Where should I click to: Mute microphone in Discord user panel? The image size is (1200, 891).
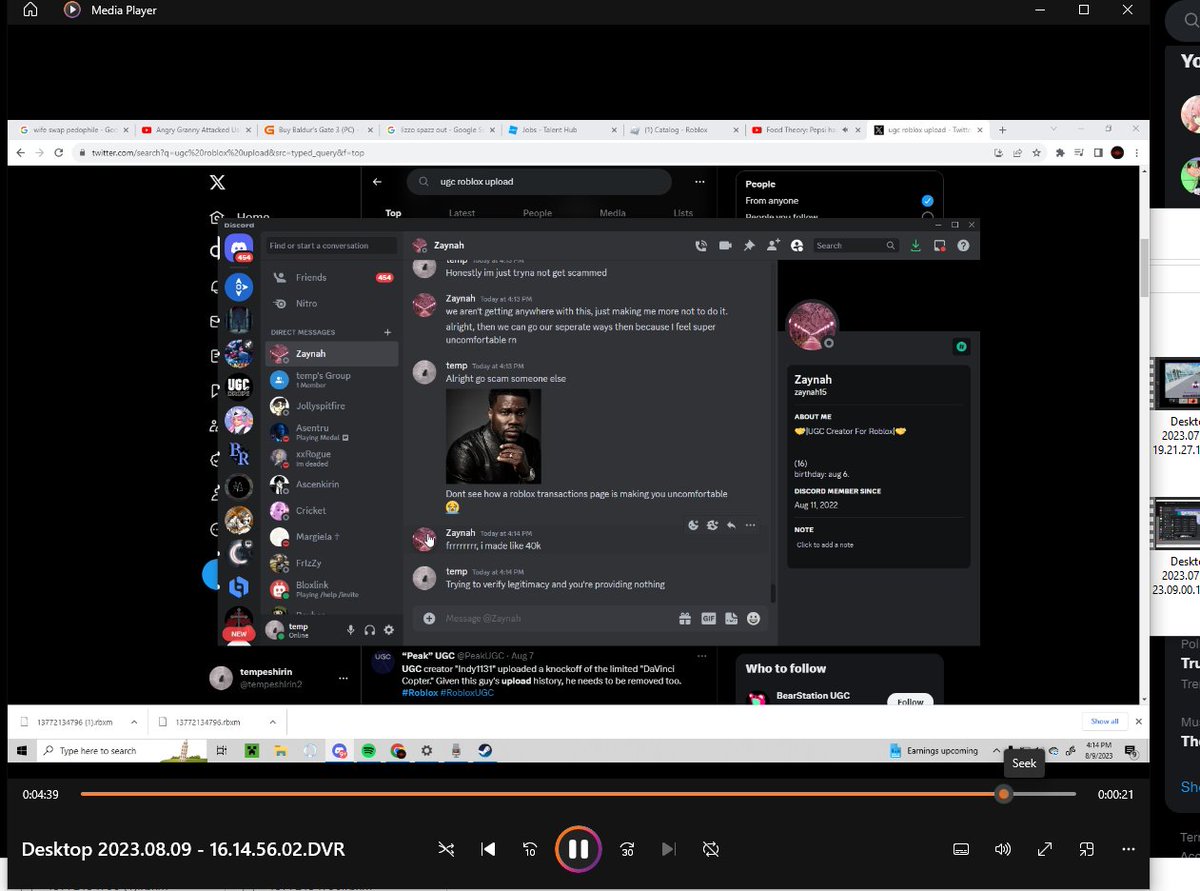(350, 630)
